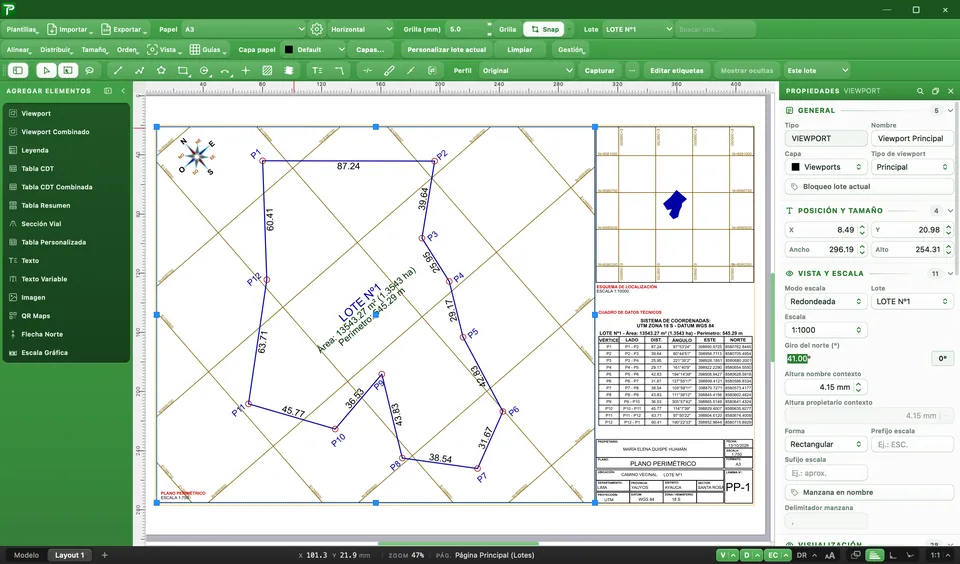The width and height of the screenshot is (960, 564).
Task: Select the lasso/comment bubble tool
Action: [x=89, y=70]
